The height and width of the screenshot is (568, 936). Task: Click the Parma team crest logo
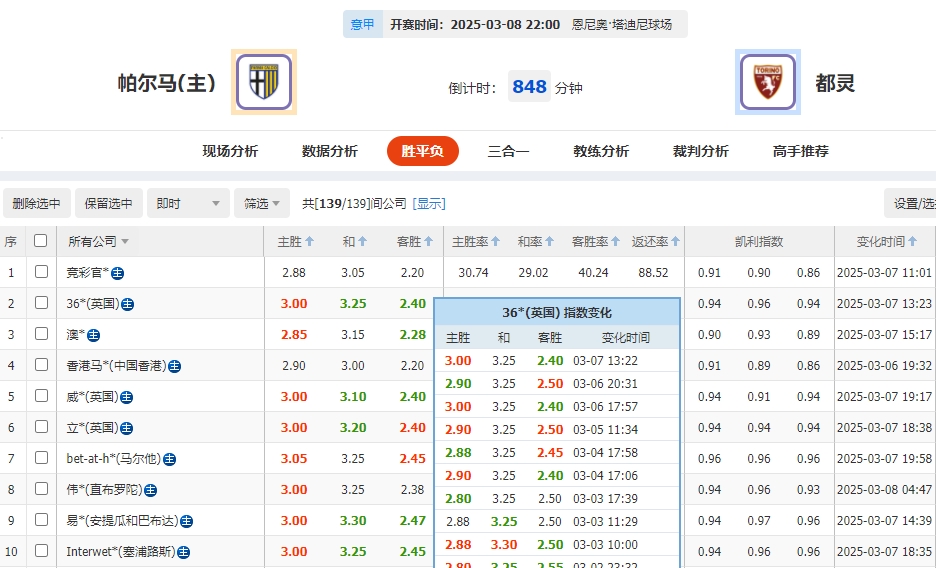pyautogui.click(x=263, y=82)
